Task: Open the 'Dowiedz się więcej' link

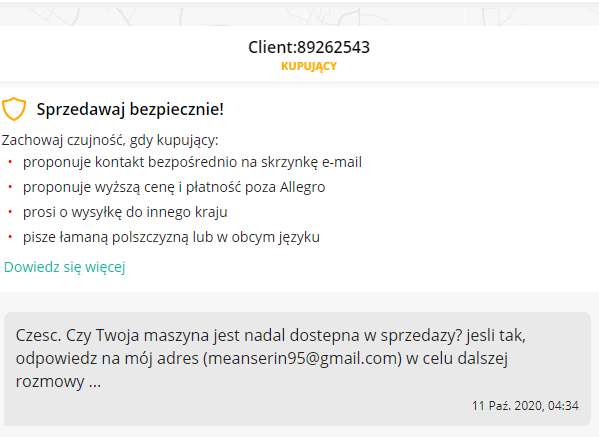Action: pos(65,267)
